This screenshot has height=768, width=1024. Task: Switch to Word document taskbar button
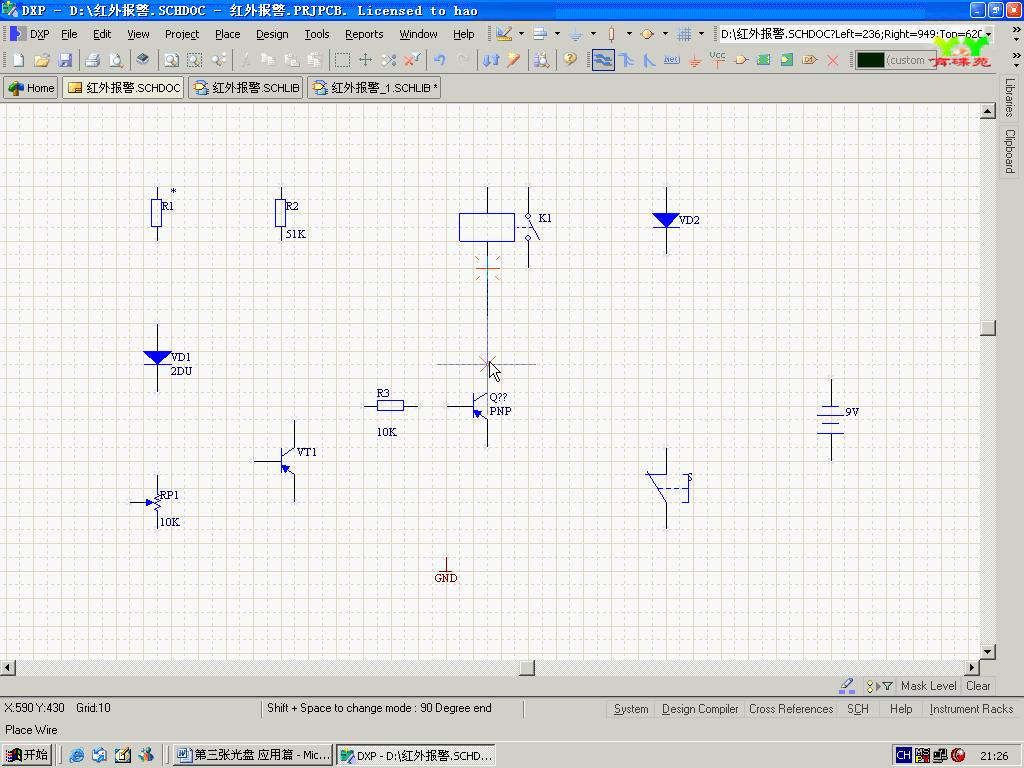(253, 755)
